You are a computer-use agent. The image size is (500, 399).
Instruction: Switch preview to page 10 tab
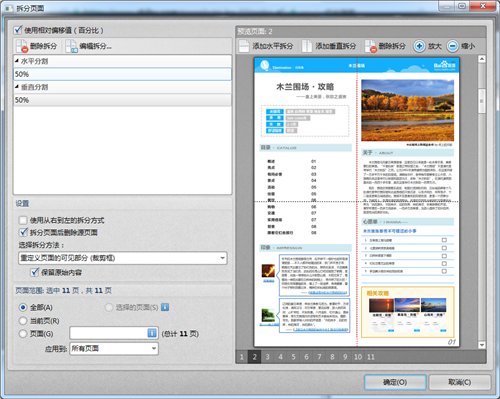(358, 357)
